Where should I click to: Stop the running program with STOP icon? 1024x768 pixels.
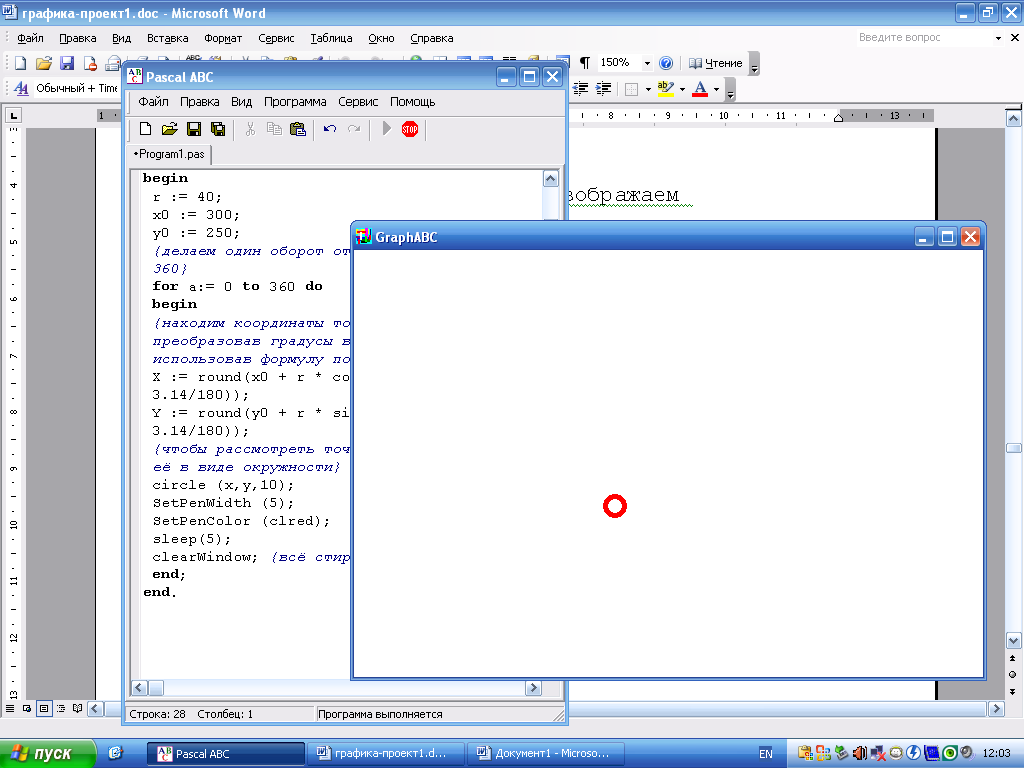(409, 129)
